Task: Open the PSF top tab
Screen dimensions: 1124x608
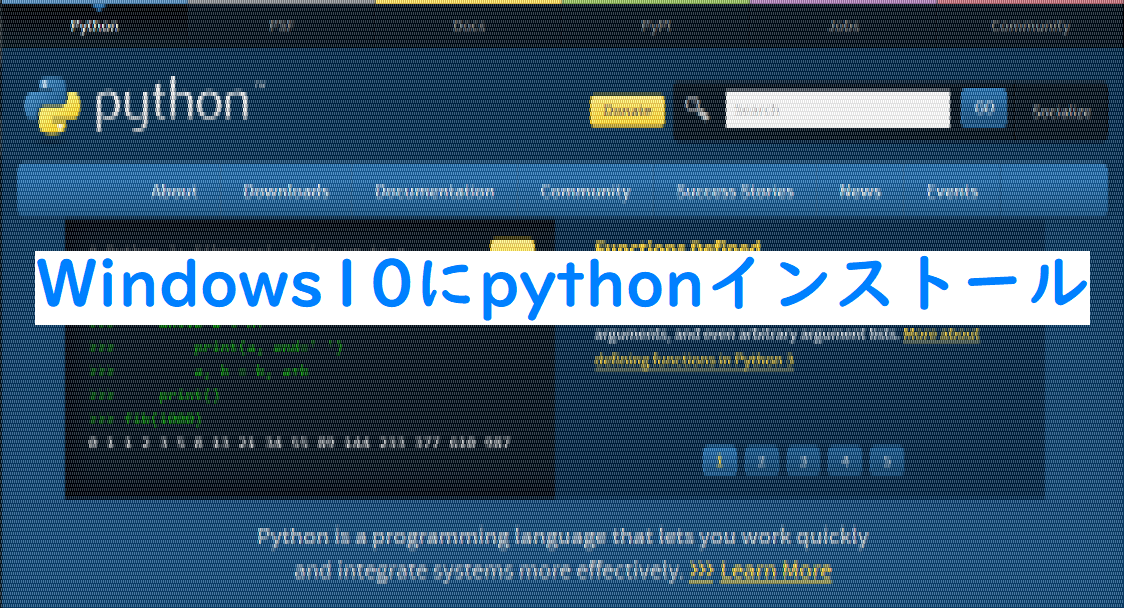Action: pos(281,26)
